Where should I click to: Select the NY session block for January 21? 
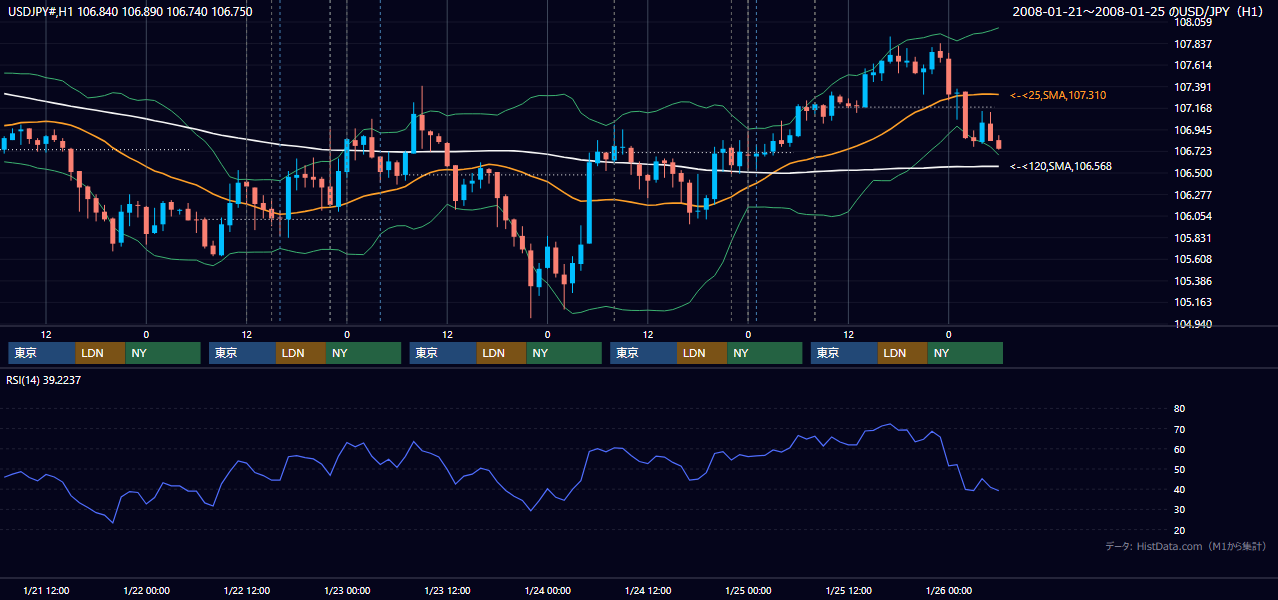[163, 353]
